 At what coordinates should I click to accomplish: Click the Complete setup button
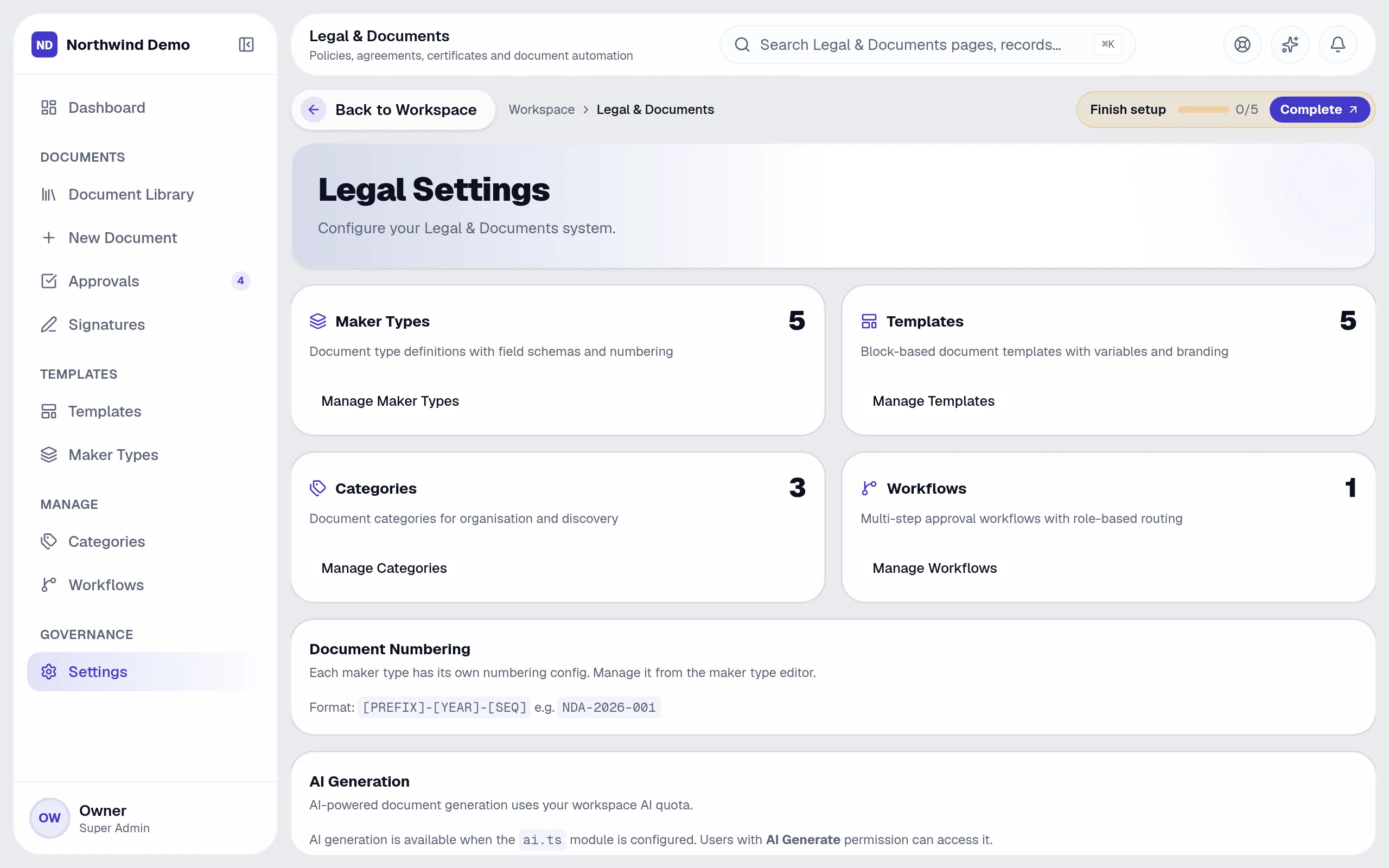click(x=1319, y=110)
